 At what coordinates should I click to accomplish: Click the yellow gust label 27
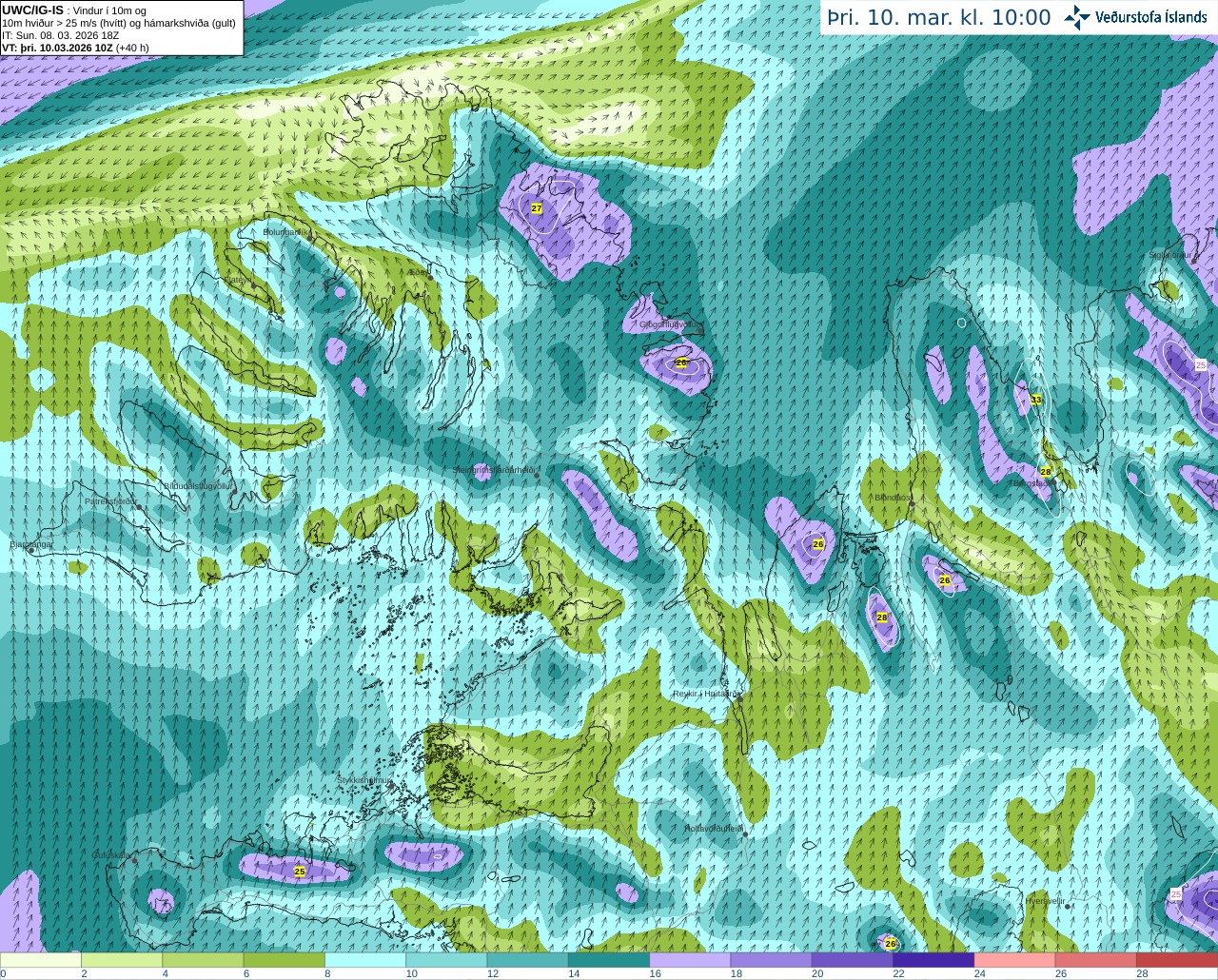537,208
